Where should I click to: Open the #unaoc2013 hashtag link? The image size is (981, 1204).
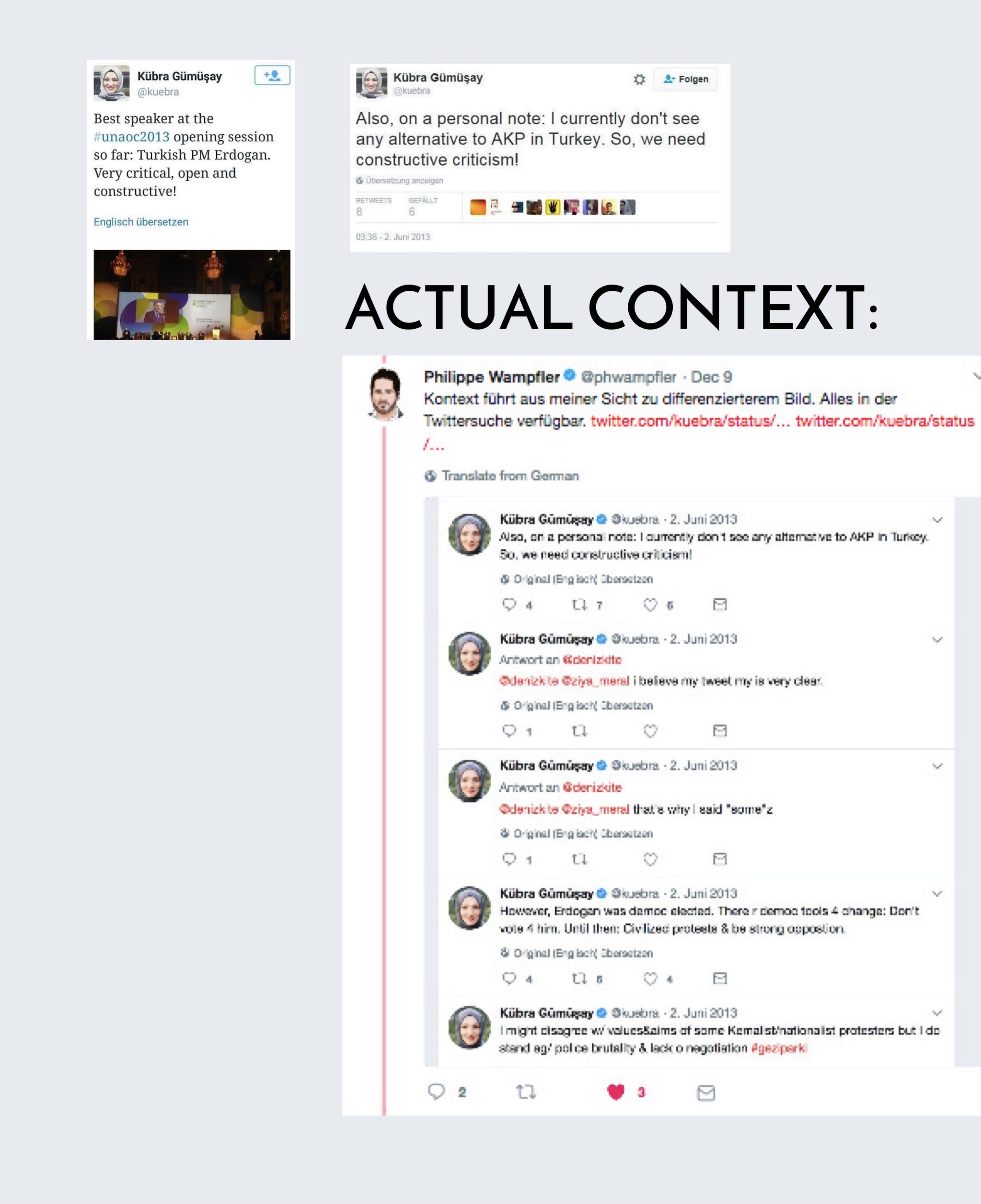(x=131, y=137)
